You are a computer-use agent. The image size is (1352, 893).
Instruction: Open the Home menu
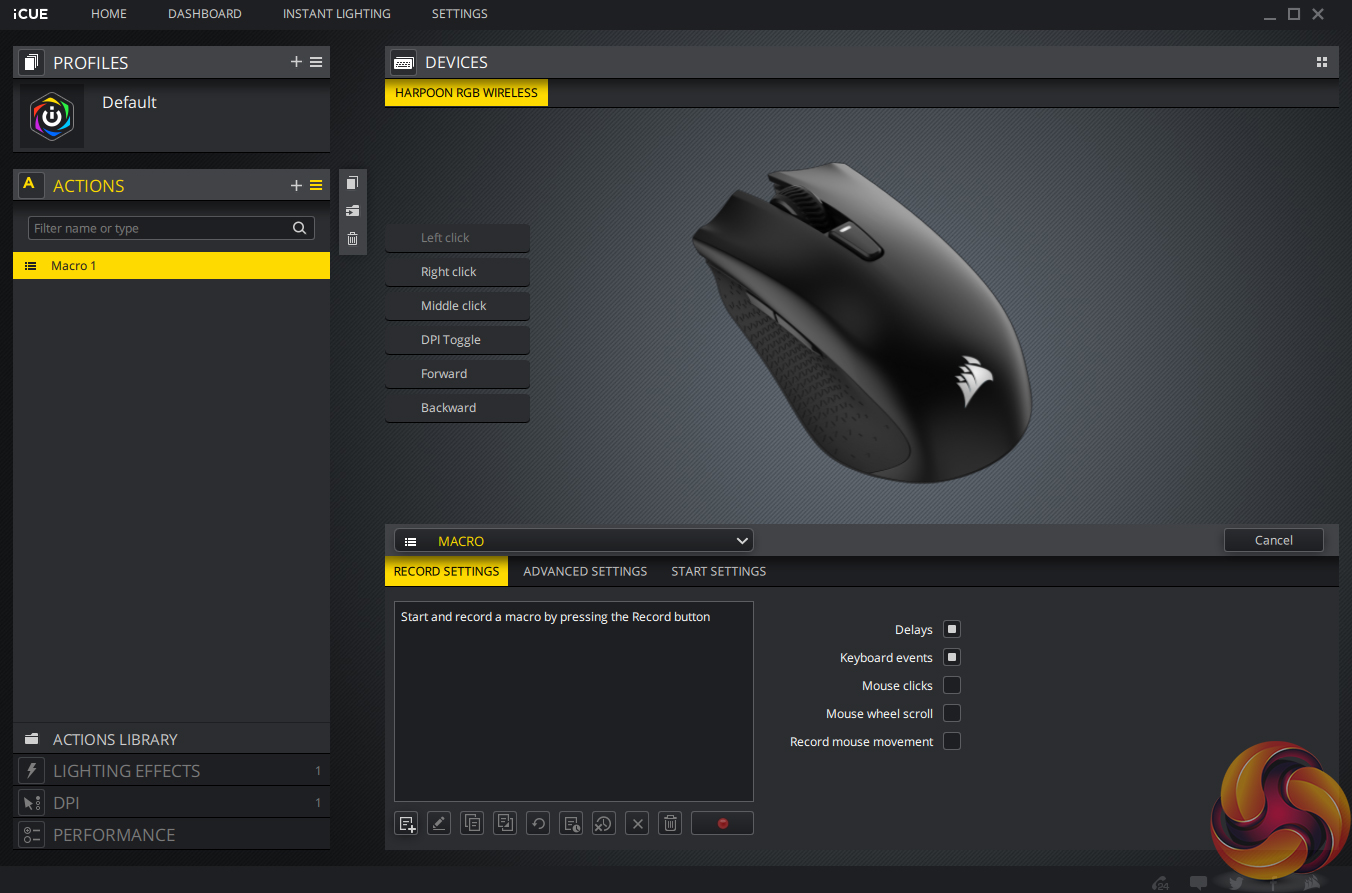109,14
